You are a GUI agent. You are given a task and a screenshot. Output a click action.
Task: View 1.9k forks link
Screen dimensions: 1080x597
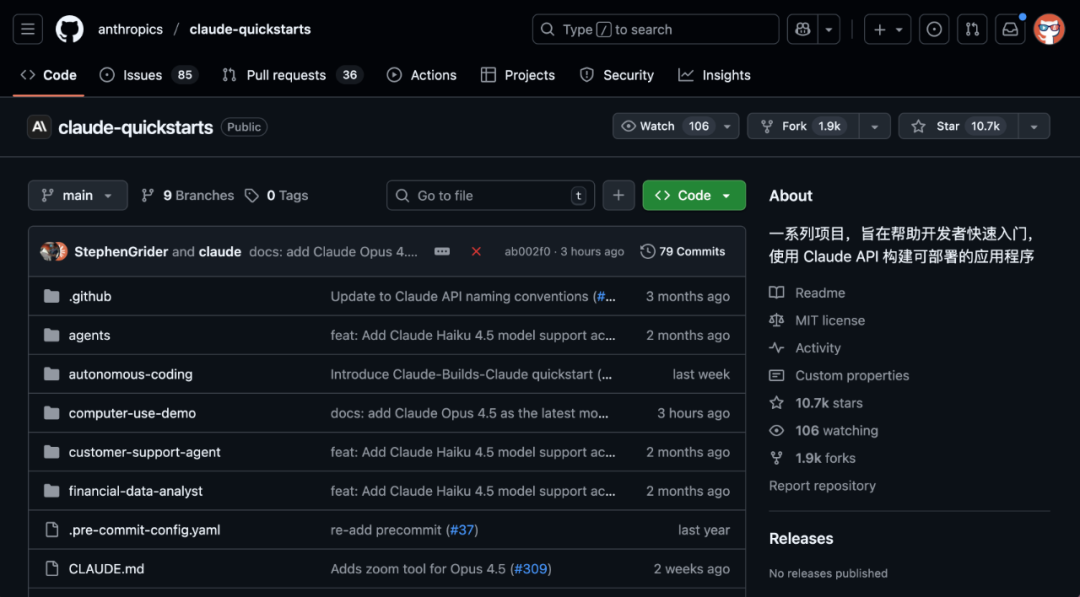(812, 458)
